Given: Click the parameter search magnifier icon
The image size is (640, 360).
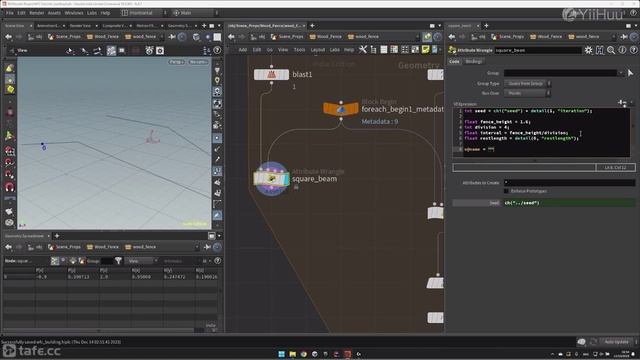Looking at the screenshot, I should coord(611,50).
